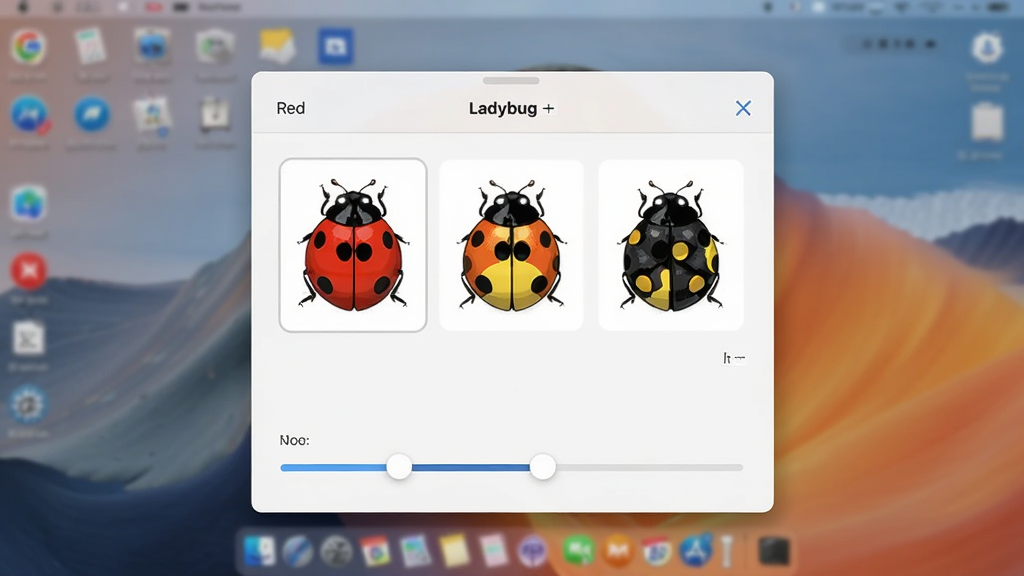Open the white X document icon on desktop
The height and width of the screenshot is (576, 1024).
pos(28,338)
